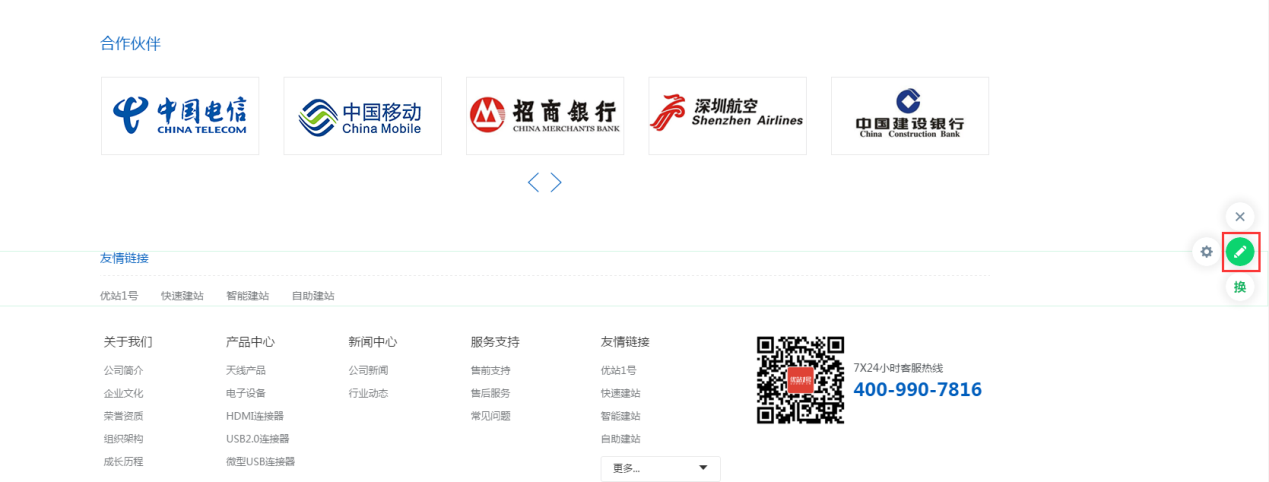Open 智能建站 in the footer column
1269x482 pixels.
pos(620,416)
